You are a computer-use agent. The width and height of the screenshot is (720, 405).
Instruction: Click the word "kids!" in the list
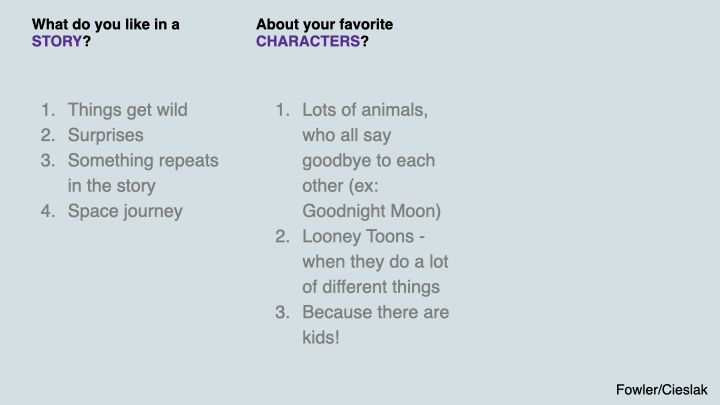(x=321, y=338)
